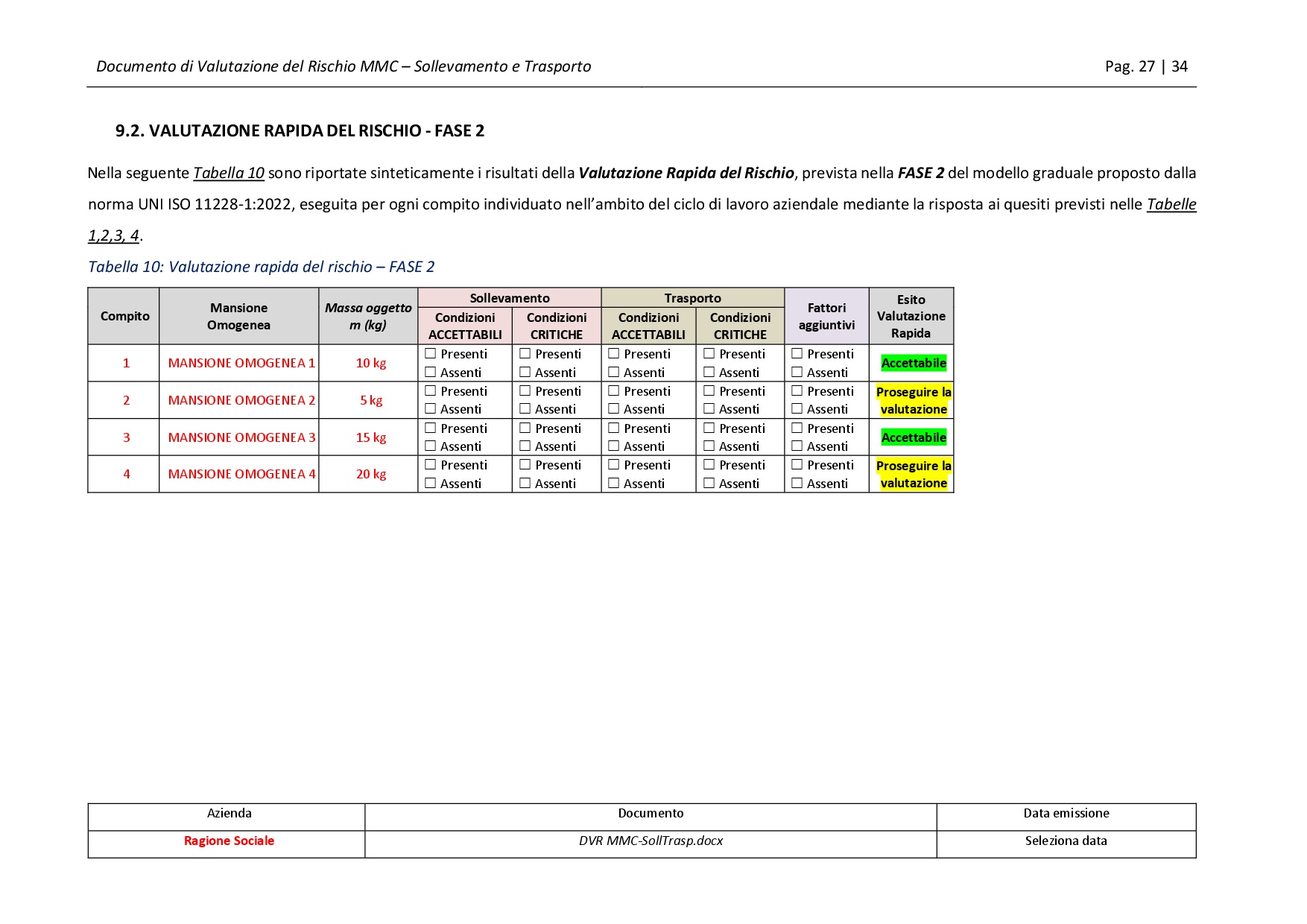Check Presenti under Sollevamento ACCETTABILI for task 1
Image resolution: width=1307 pixels, height=924 pixels.
point(430,354)
